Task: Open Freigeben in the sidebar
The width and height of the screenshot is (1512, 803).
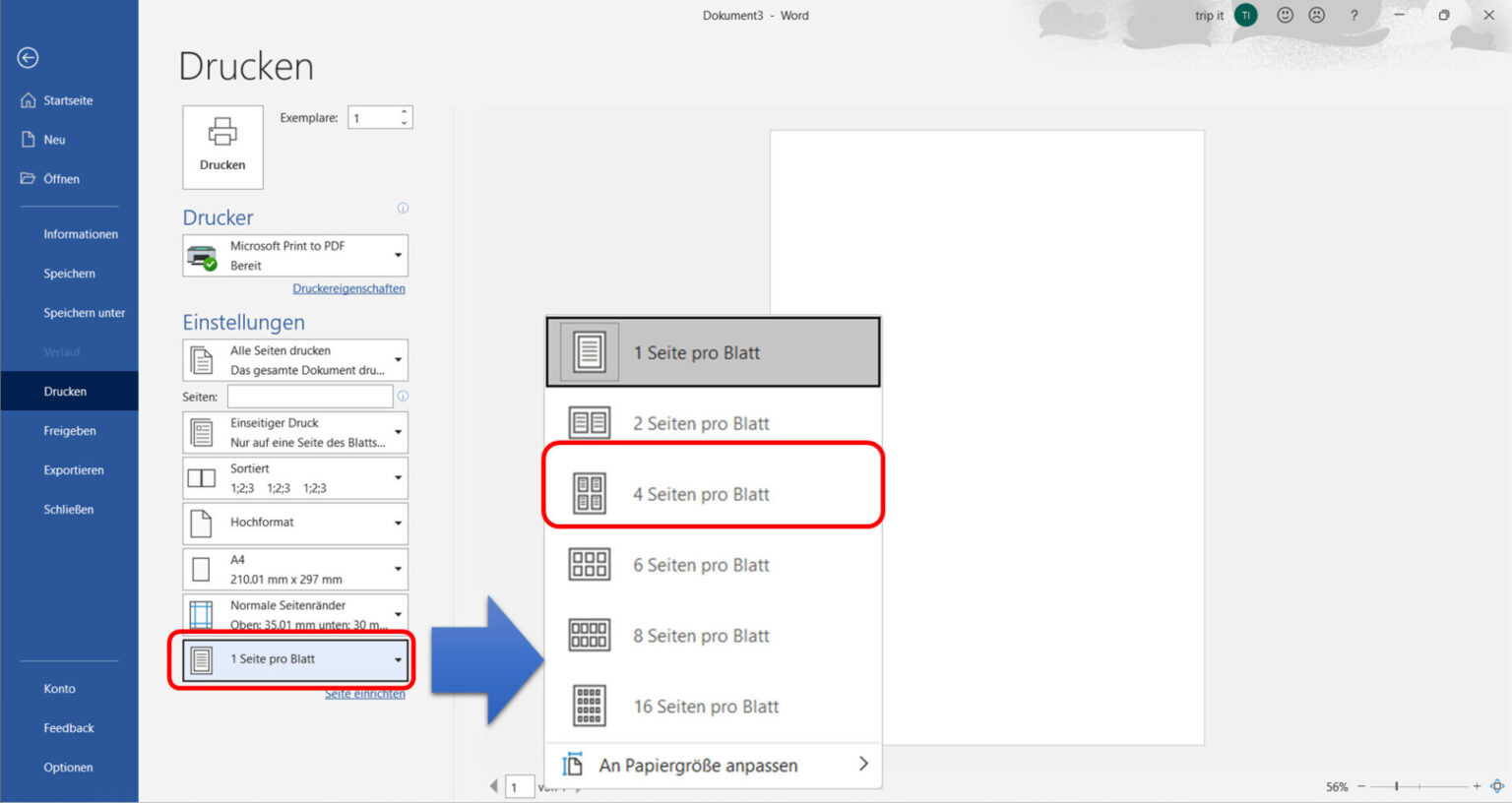Action: (x=69, y=431)
